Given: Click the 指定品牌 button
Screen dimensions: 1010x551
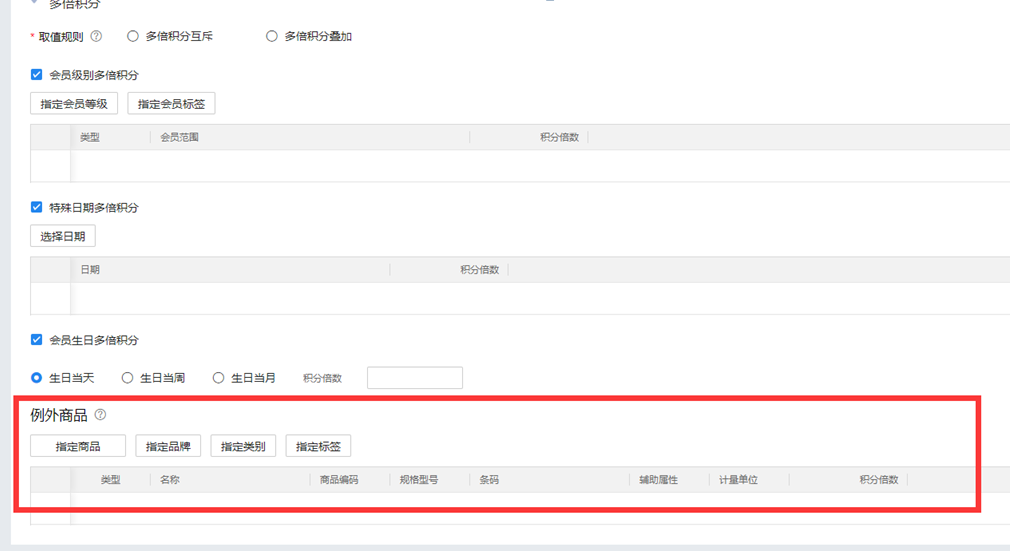Looking at the screenshot, I should (x=168, y=446).
